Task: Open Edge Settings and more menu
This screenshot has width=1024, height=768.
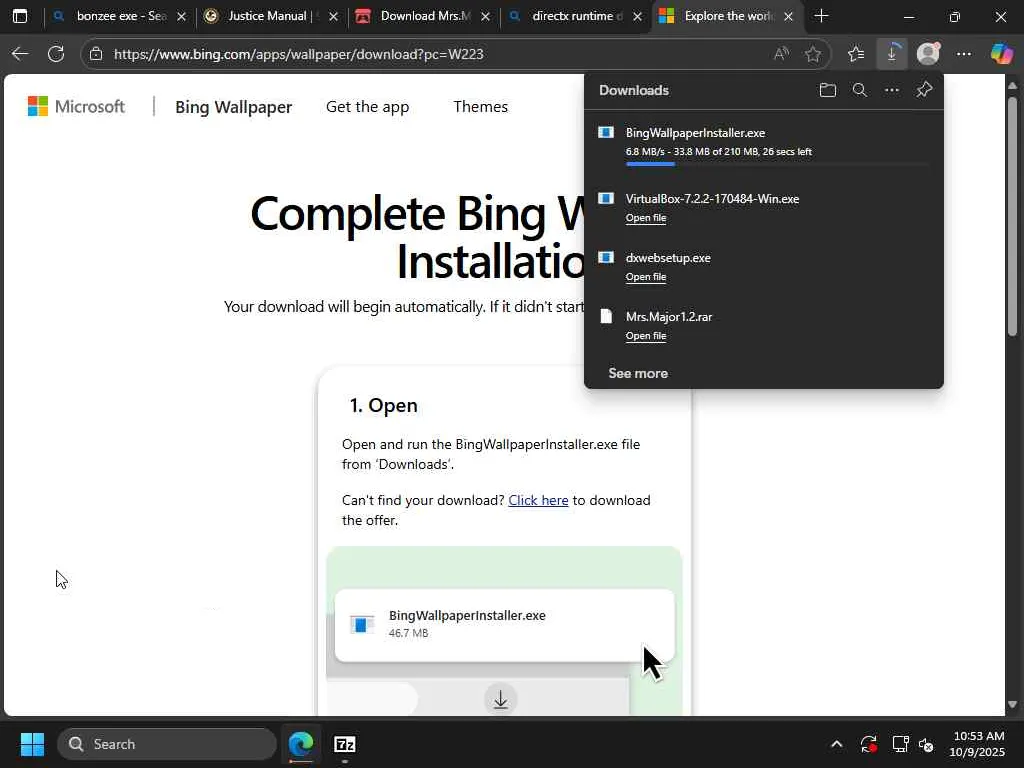Action: point(964,54)
